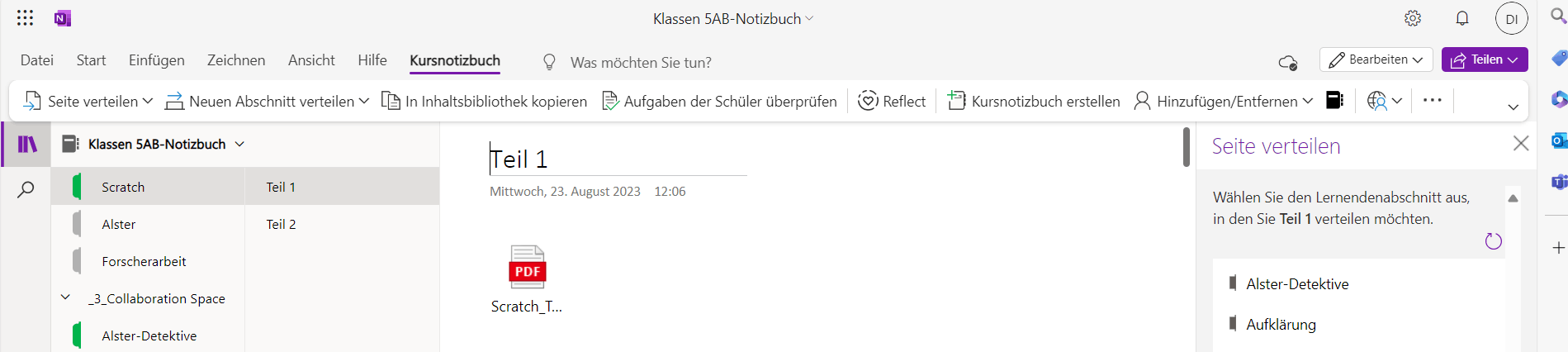Open the settings gear icon

[x=1413, y=18]
